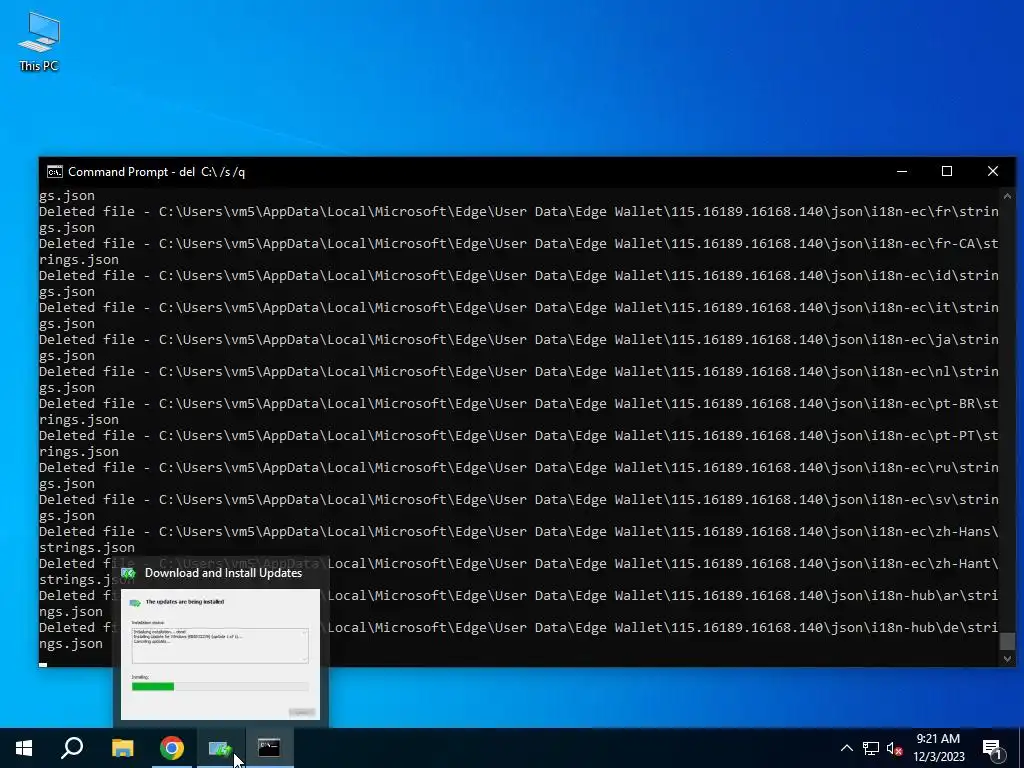The image size is (1024, 768).
Task: Click the deleted file line for i18n-hub\de
Action: click(519, 635)
